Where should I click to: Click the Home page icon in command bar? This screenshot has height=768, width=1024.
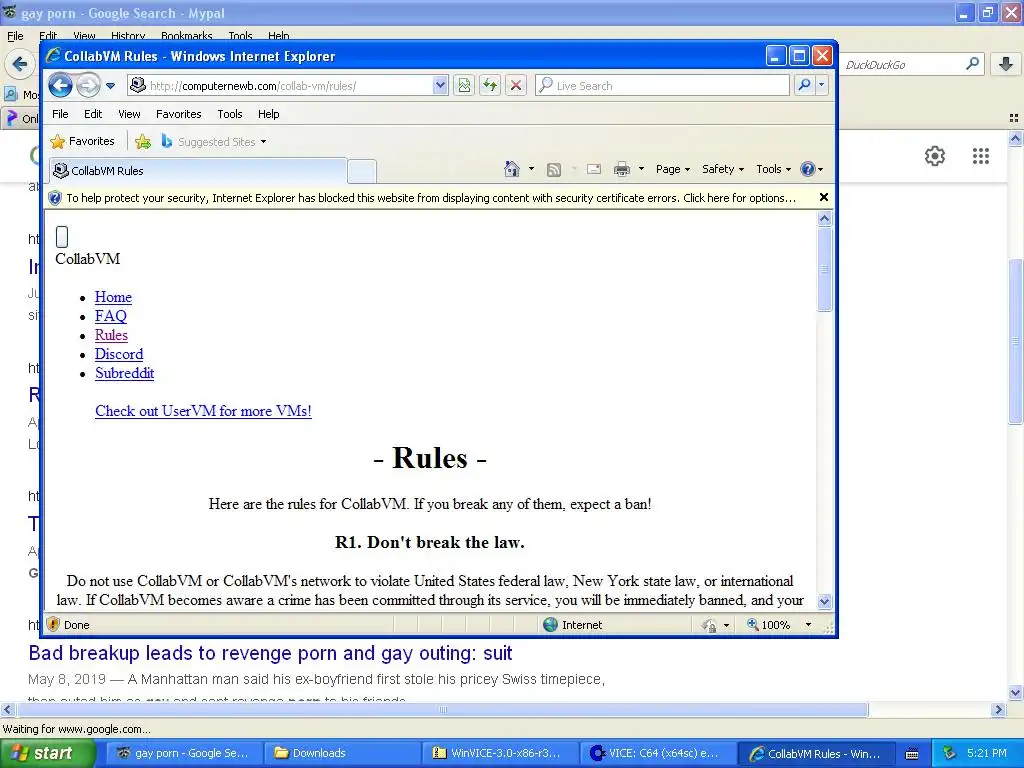[x=512, y=169]
